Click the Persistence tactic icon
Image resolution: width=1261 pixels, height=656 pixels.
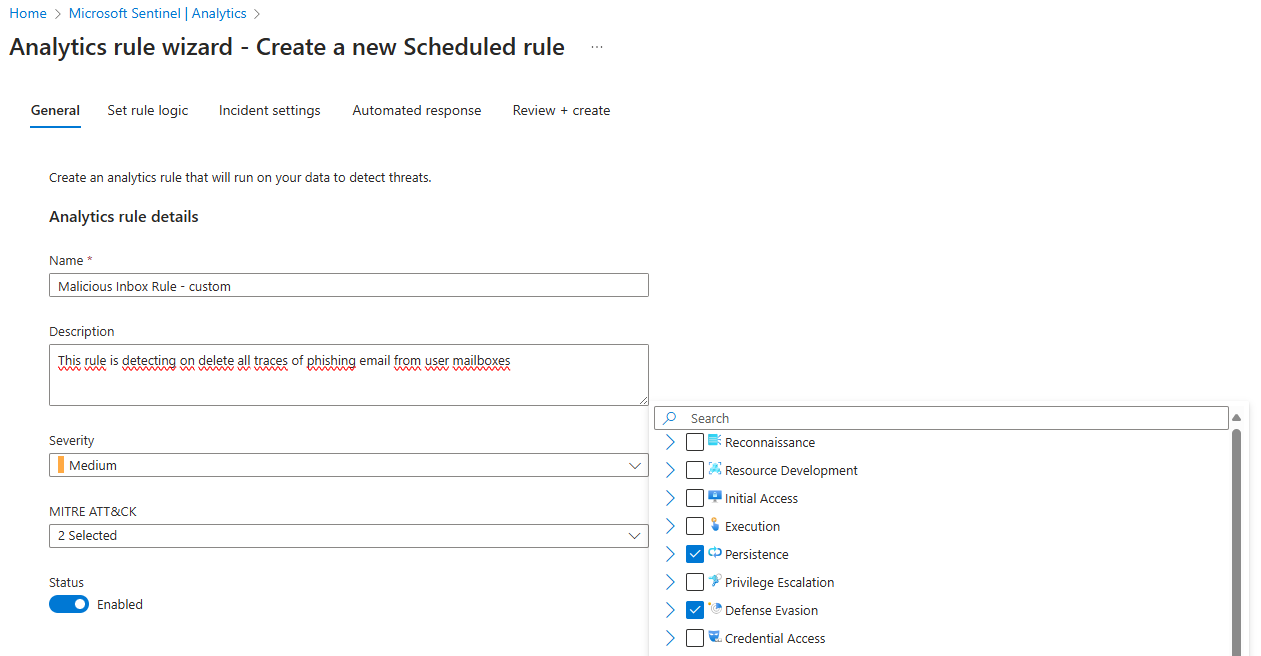[714, 553]
